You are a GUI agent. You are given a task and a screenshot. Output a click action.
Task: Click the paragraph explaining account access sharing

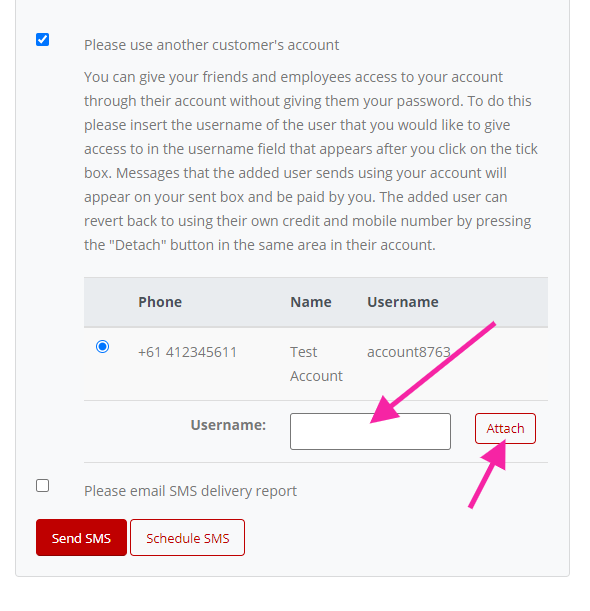[311, 161]
